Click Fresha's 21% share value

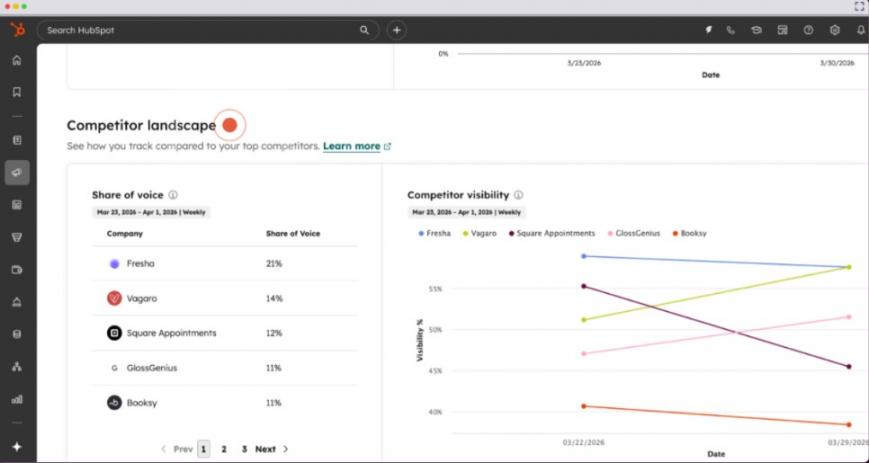pos(274,264)
